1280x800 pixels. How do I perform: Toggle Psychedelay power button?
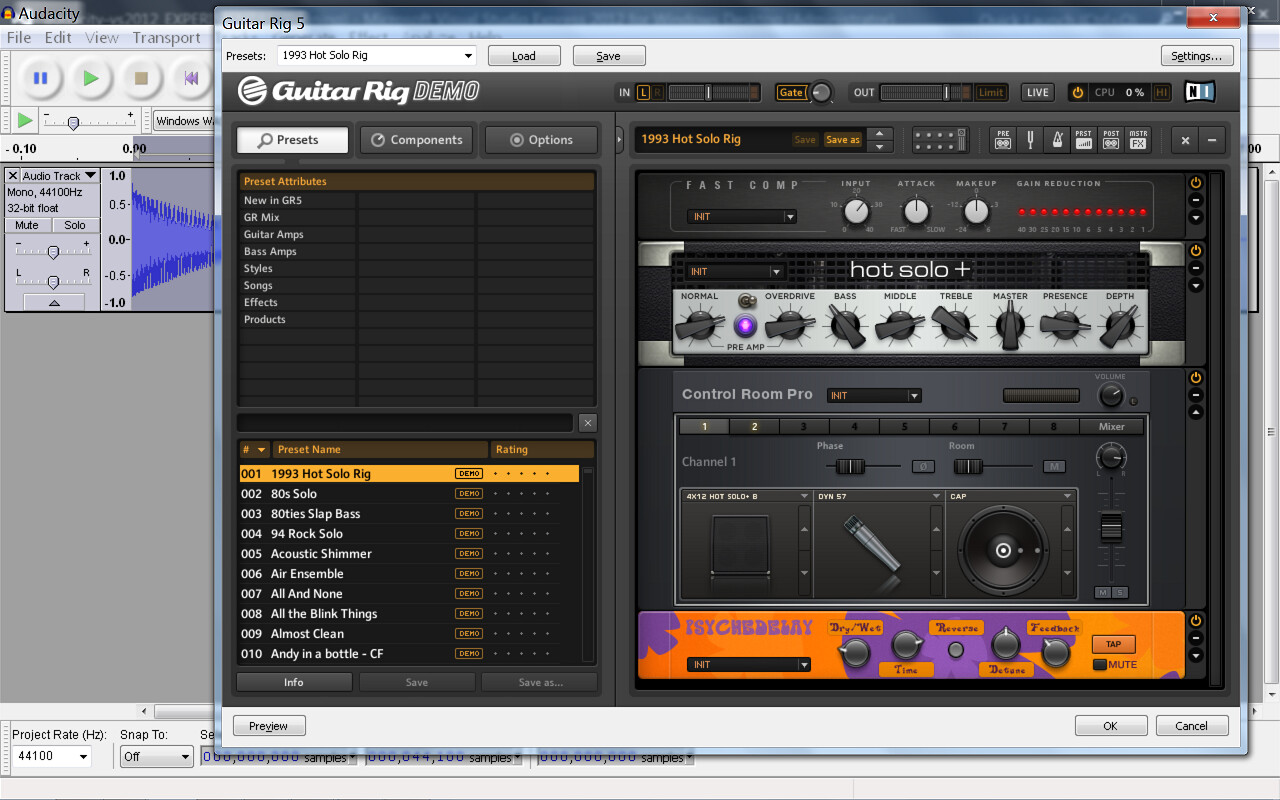point(1196,621)
